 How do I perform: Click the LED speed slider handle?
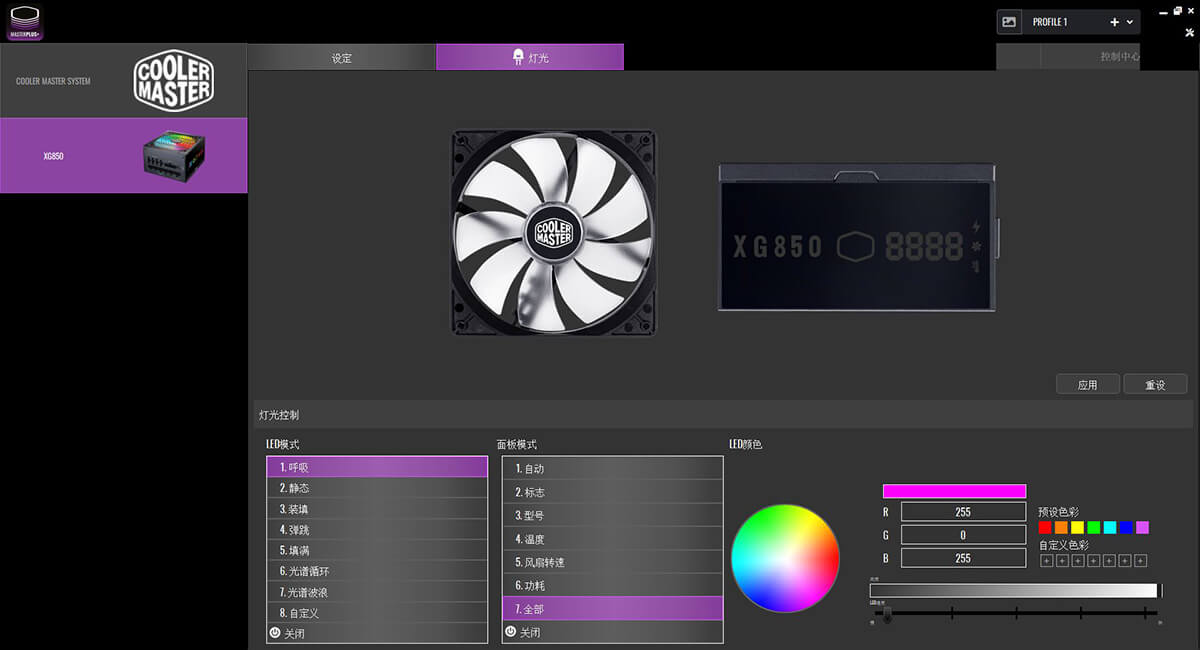tap(887, 613)
